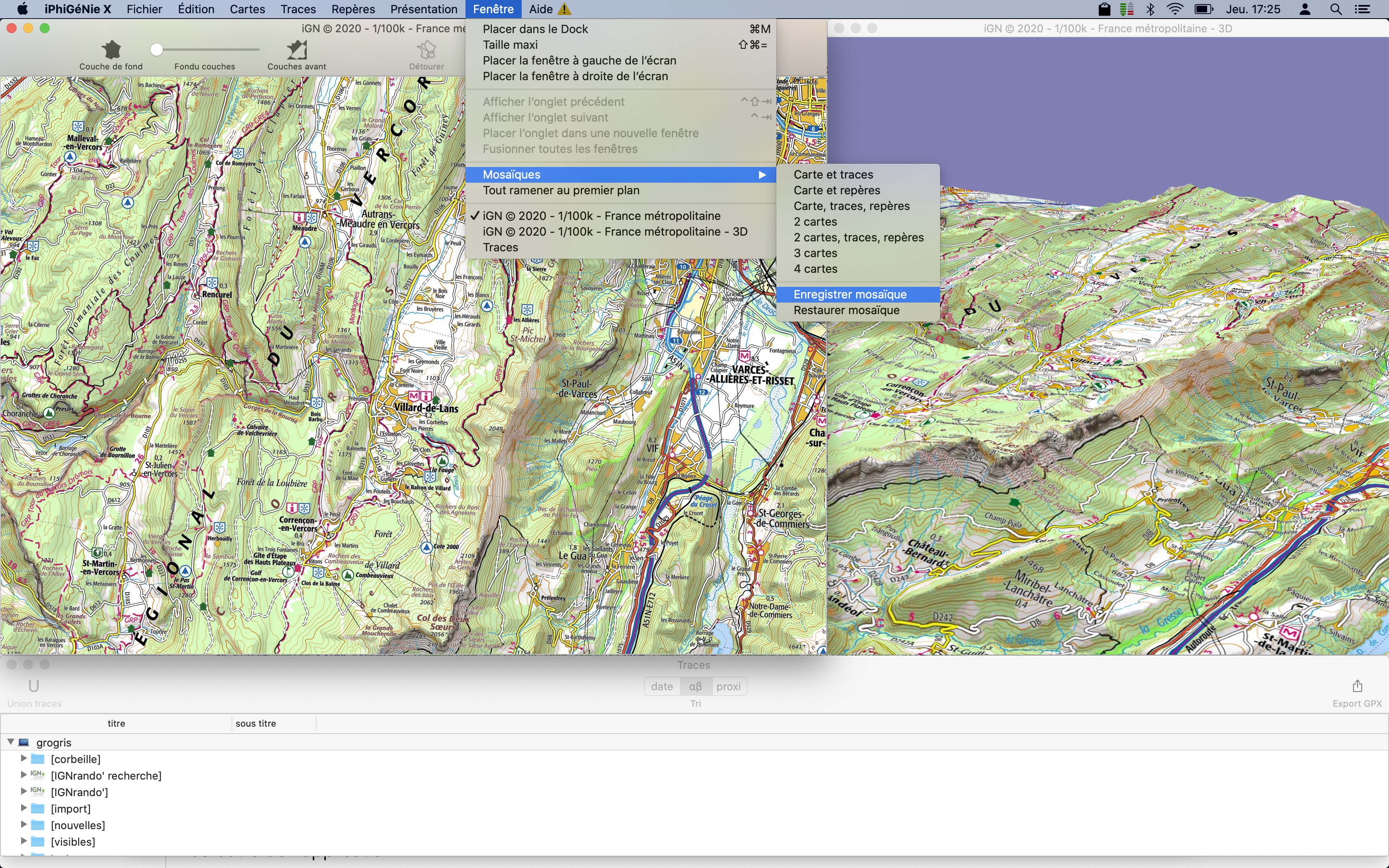This screenshot has height=868, width=1389.
Task: Select 3 cartes mosaic layout
Action: (x=858, y=253)
